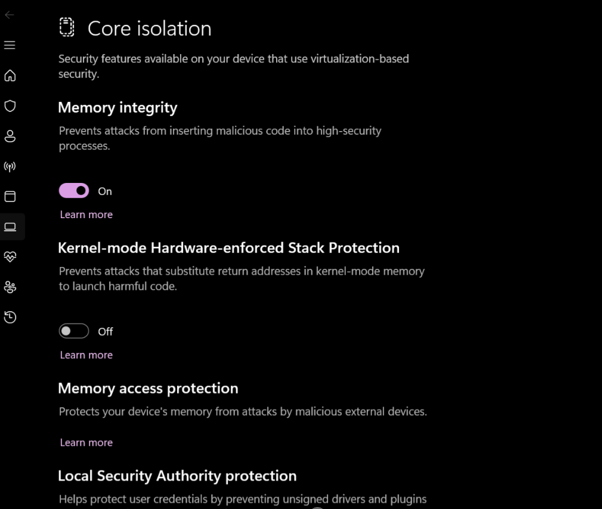Click Learn more under Kernel-mode Stack Protection
The width and height of the screenshot is (602, 509).
point(86,355)
